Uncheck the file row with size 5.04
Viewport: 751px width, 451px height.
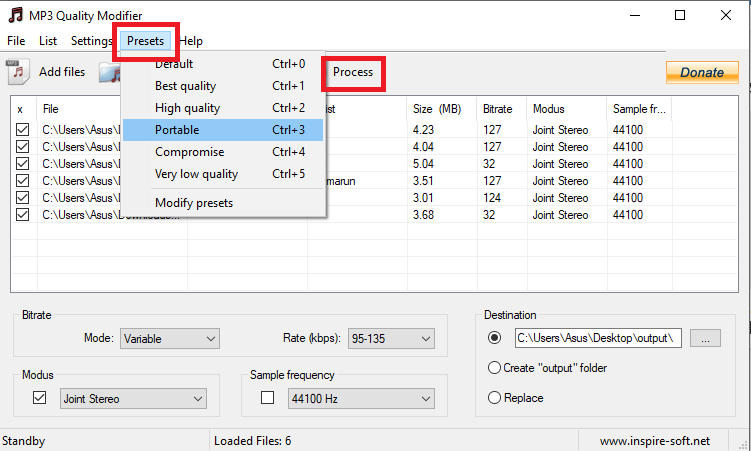click(23, 164)
